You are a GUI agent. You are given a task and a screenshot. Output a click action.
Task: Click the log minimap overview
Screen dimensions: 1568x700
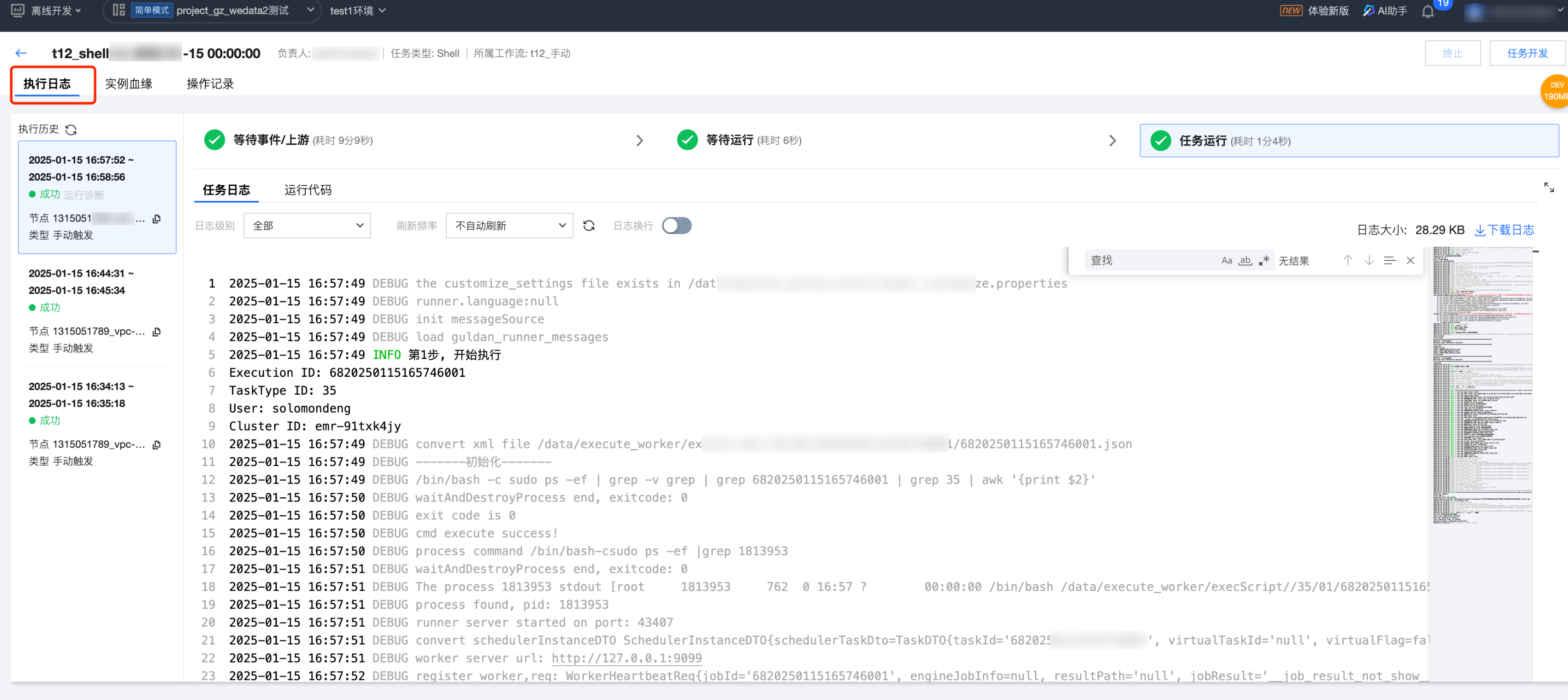(x=1481, y=385)
